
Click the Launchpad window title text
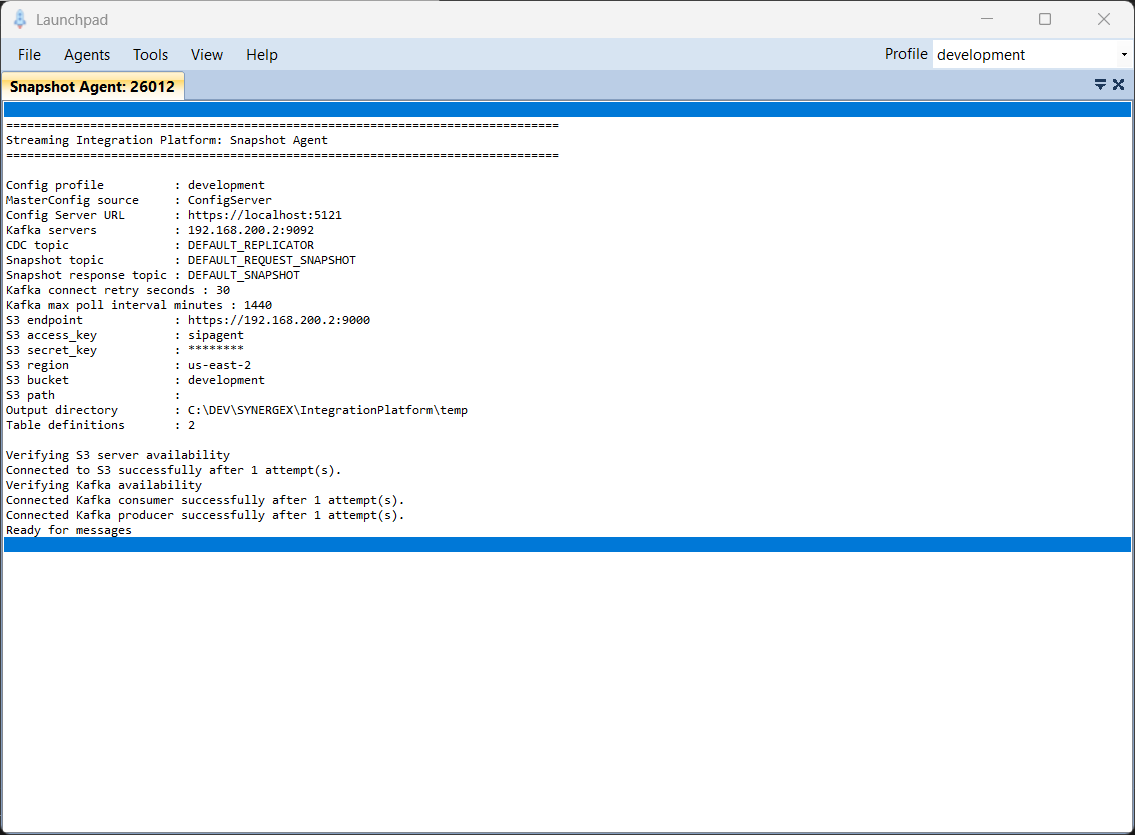(x=72, y=20)
